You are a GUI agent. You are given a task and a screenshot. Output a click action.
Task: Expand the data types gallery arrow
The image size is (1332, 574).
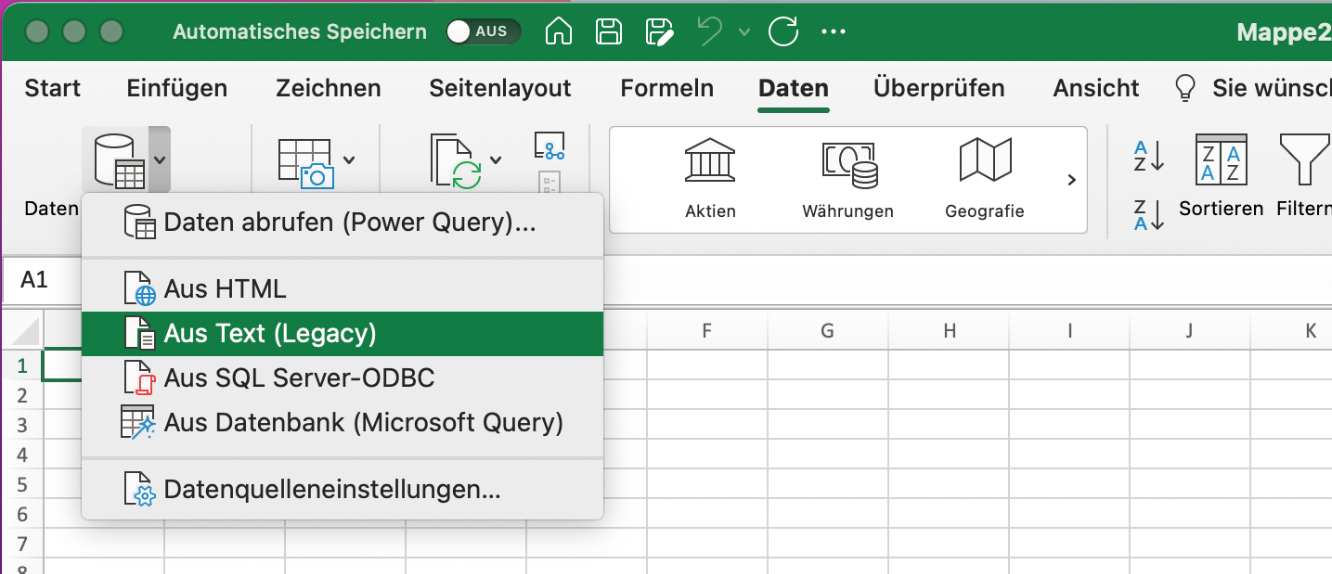pos(1071,180)
